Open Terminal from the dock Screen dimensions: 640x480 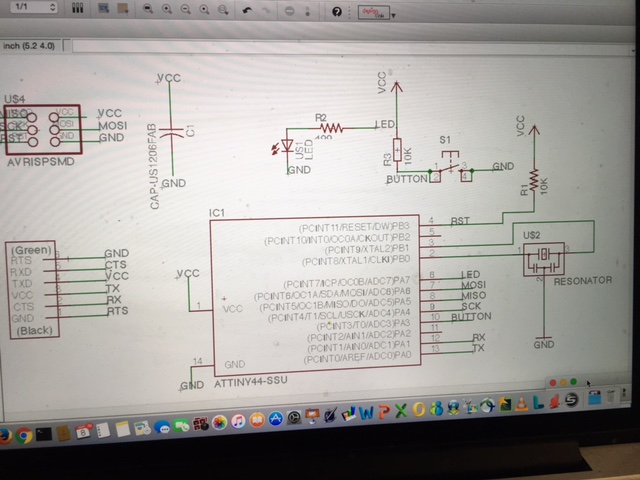[44, 434]
